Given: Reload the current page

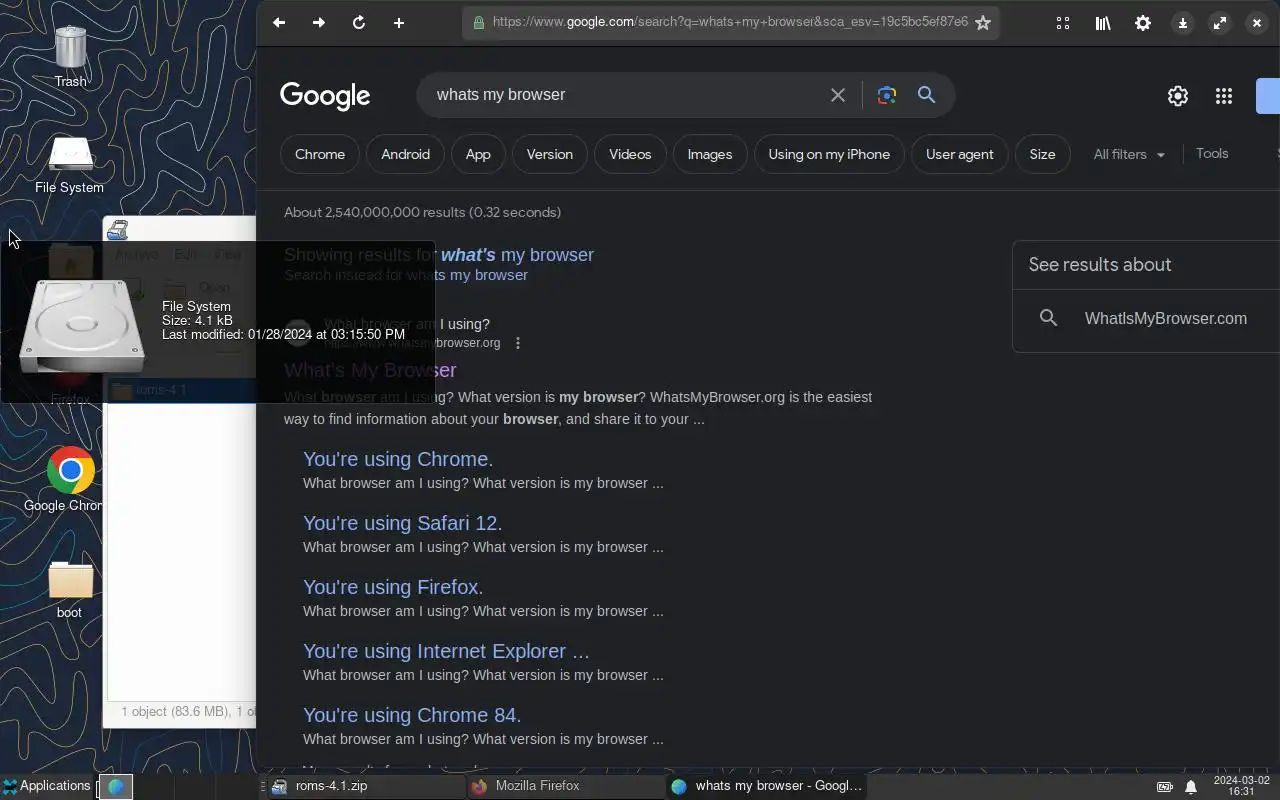Looking at the screenshot, I should coord(359,22).
